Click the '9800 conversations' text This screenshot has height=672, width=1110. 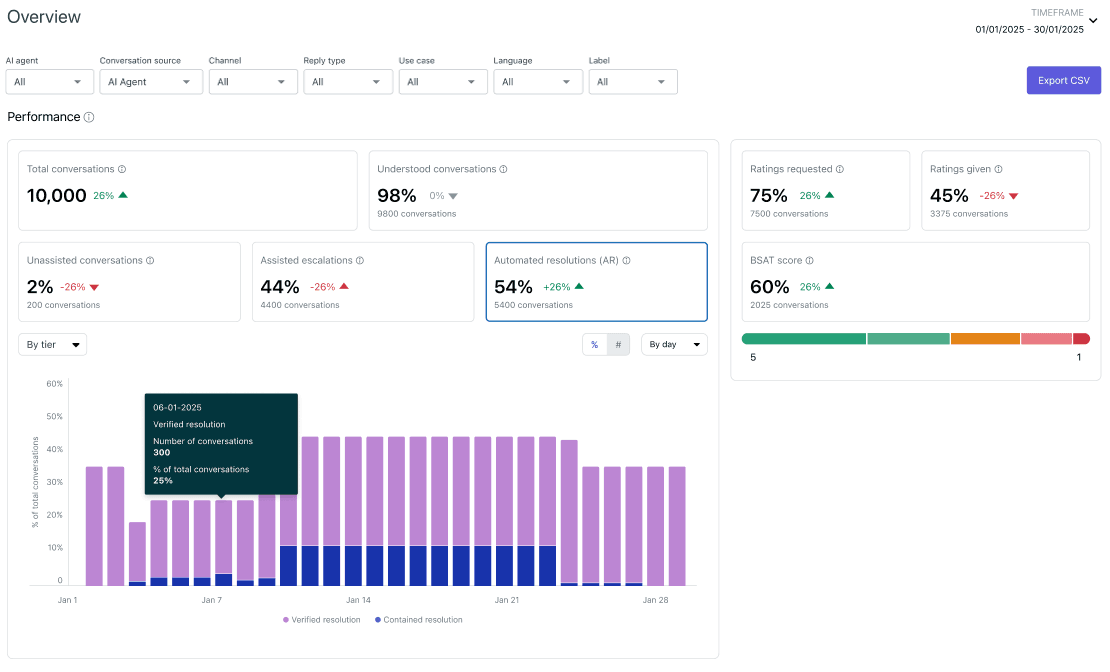417,214
